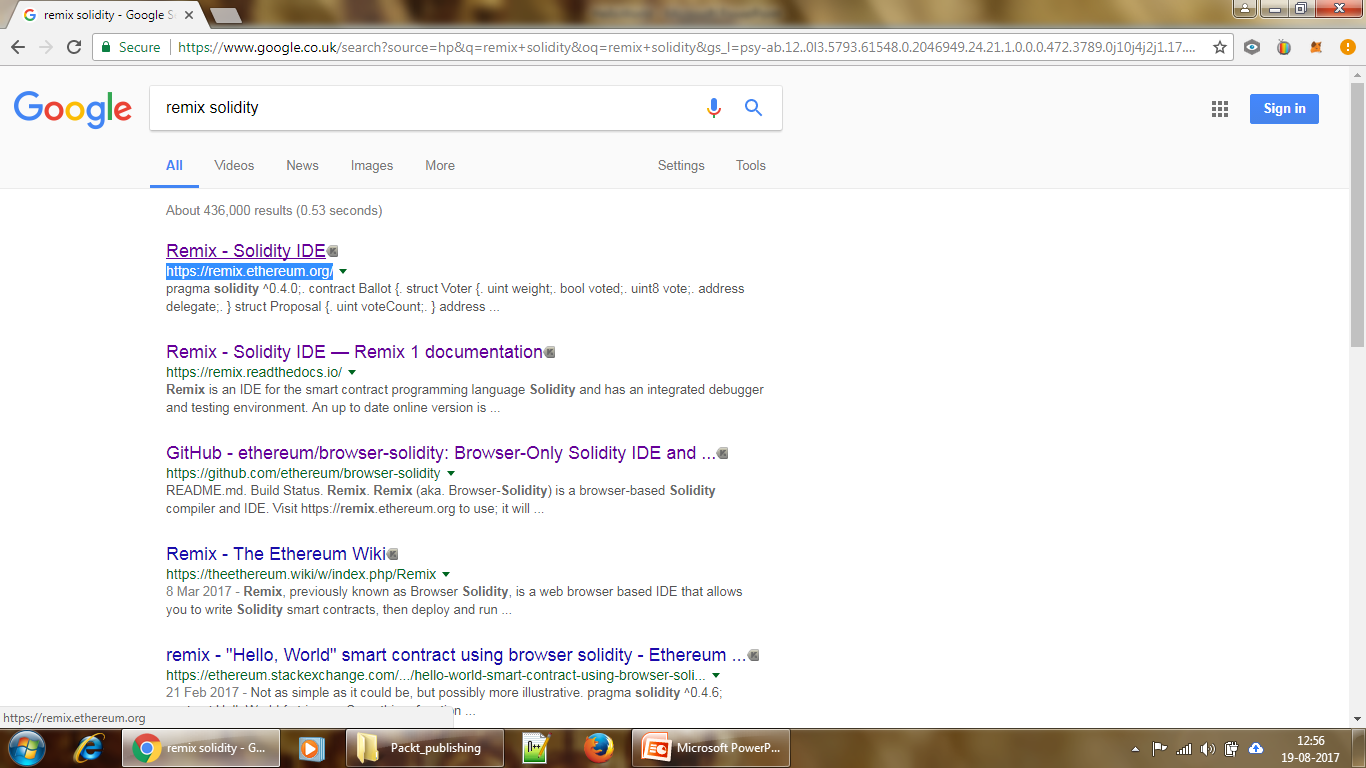The width and height of the screenshot is (1366, 768).
Task: Open the MetaMask fox extension
Action: 1317,47
